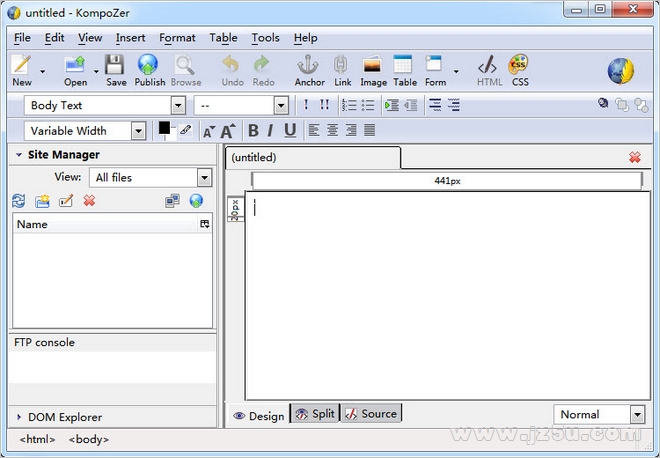The width and height of the screenshot is (660, 458).
Task: Insert a Link
Action: [342, 70]
